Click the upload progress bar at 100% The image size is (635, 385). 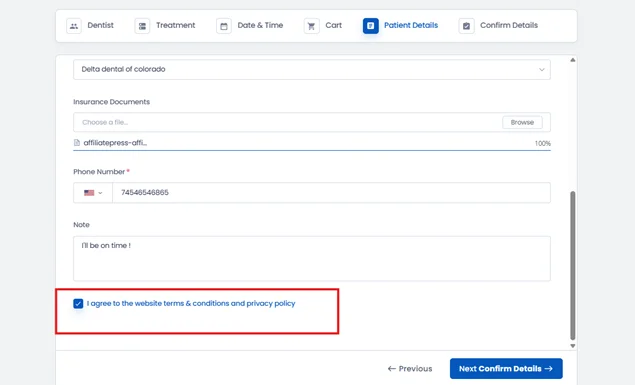312,150
